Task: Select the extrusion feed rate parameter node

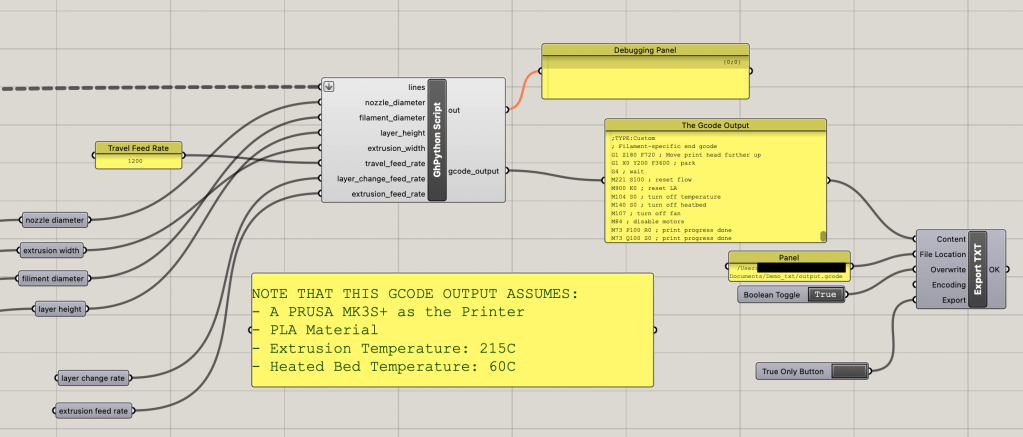Action: [94, 410]
